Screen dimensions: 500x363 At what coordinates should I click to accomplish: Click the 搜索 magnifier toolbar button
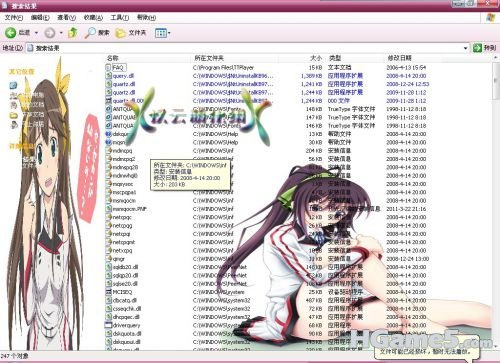click(97, 33)
